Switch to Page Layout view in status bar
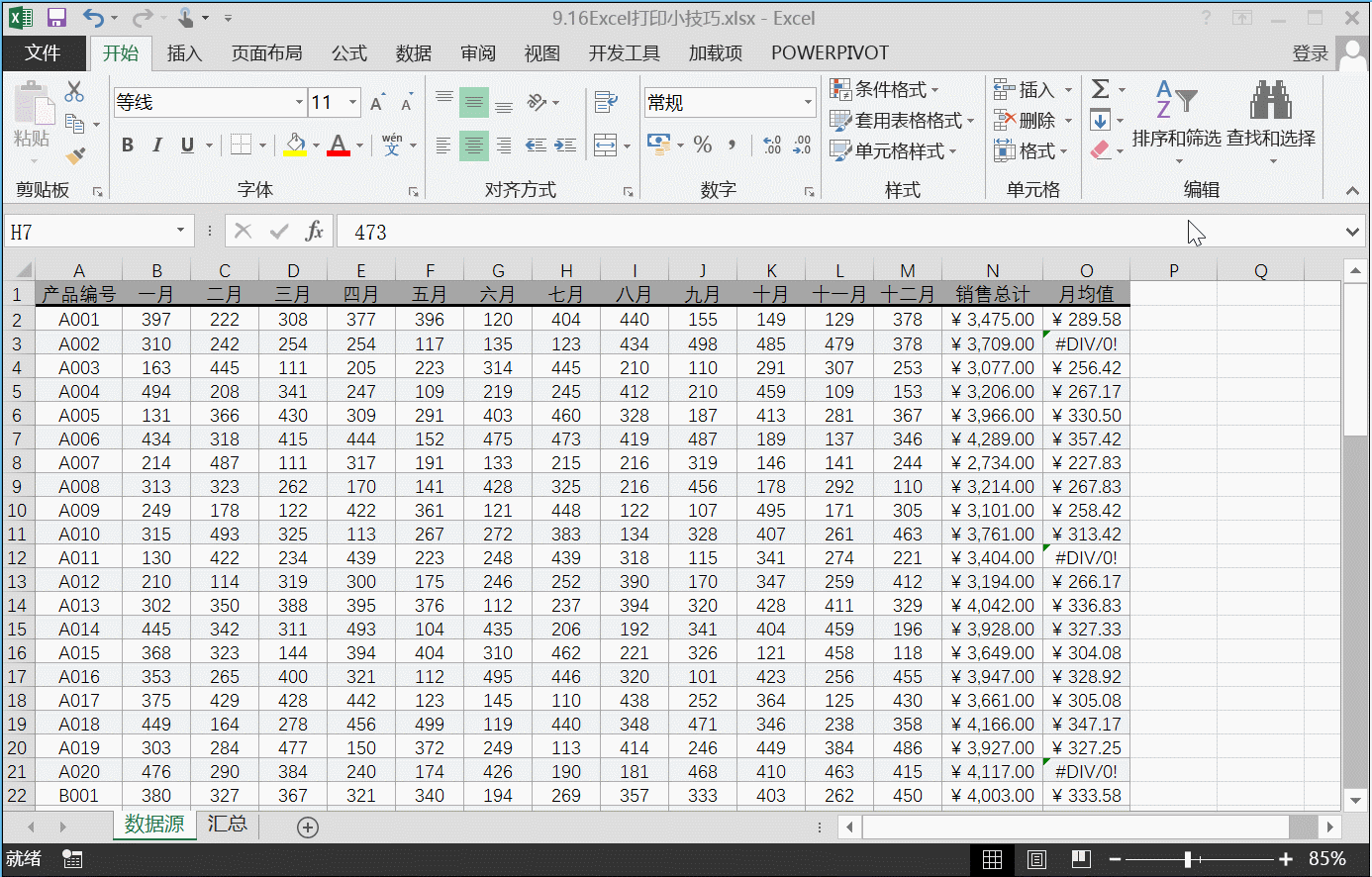Screen dimensions: 1372x877 (1036, 859)
